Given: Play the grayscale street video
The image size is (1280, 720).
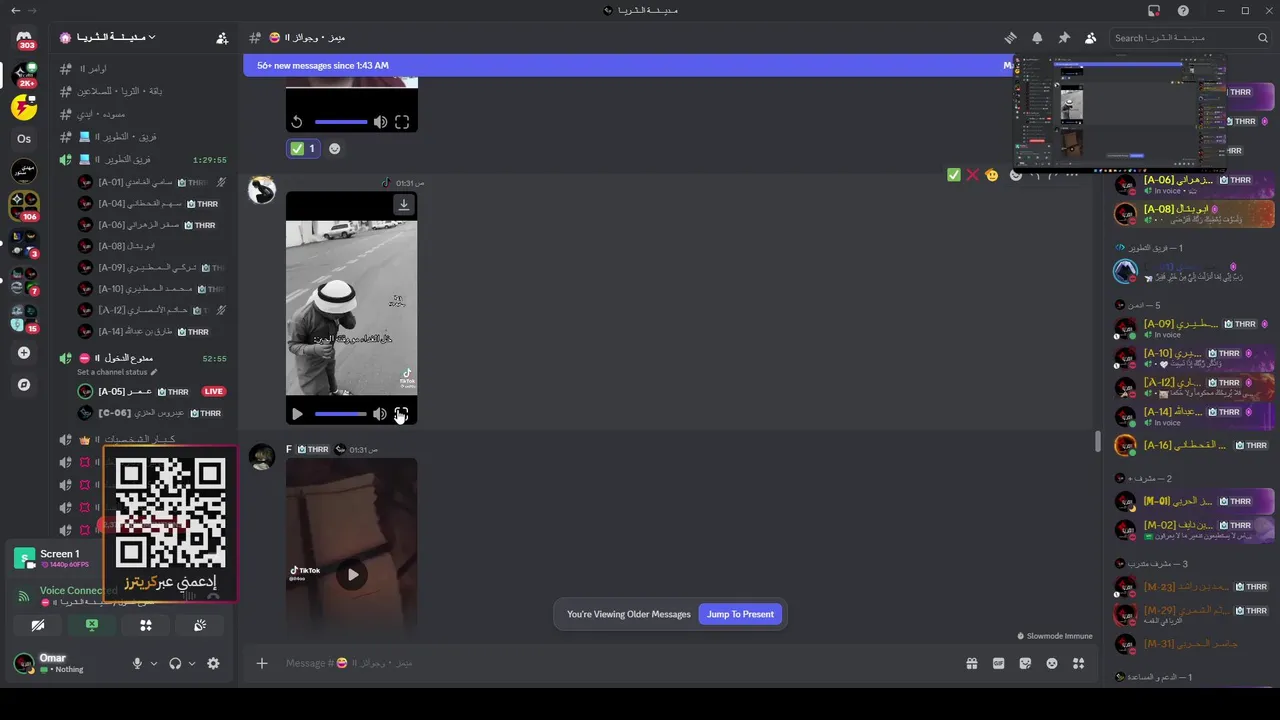Looking at the screenshot, I should 297,414.
